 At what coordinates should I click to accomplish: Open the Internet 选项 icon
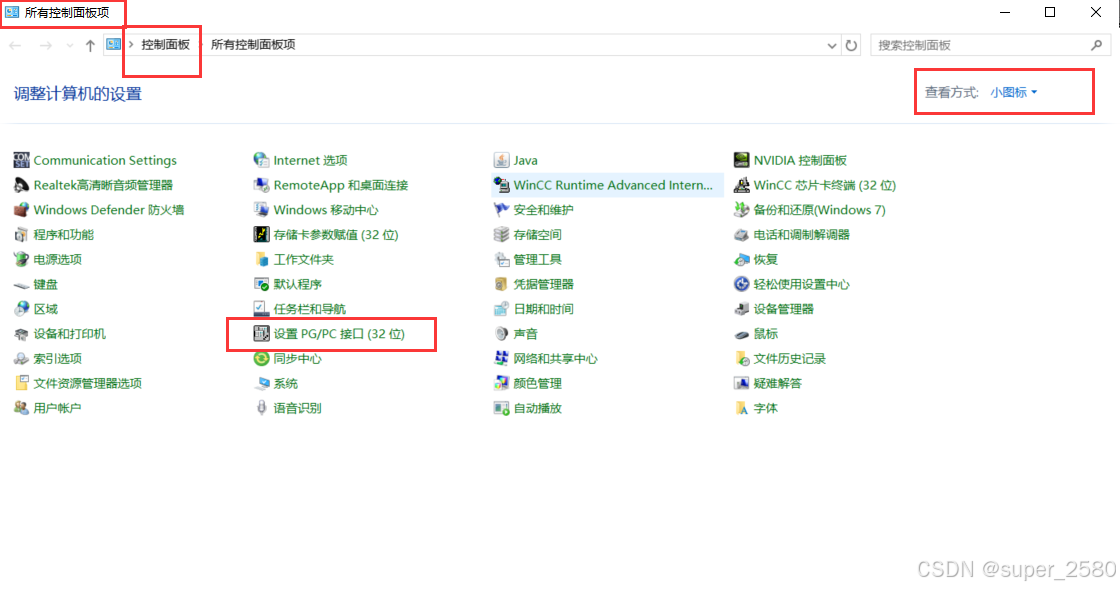(261, 160)
